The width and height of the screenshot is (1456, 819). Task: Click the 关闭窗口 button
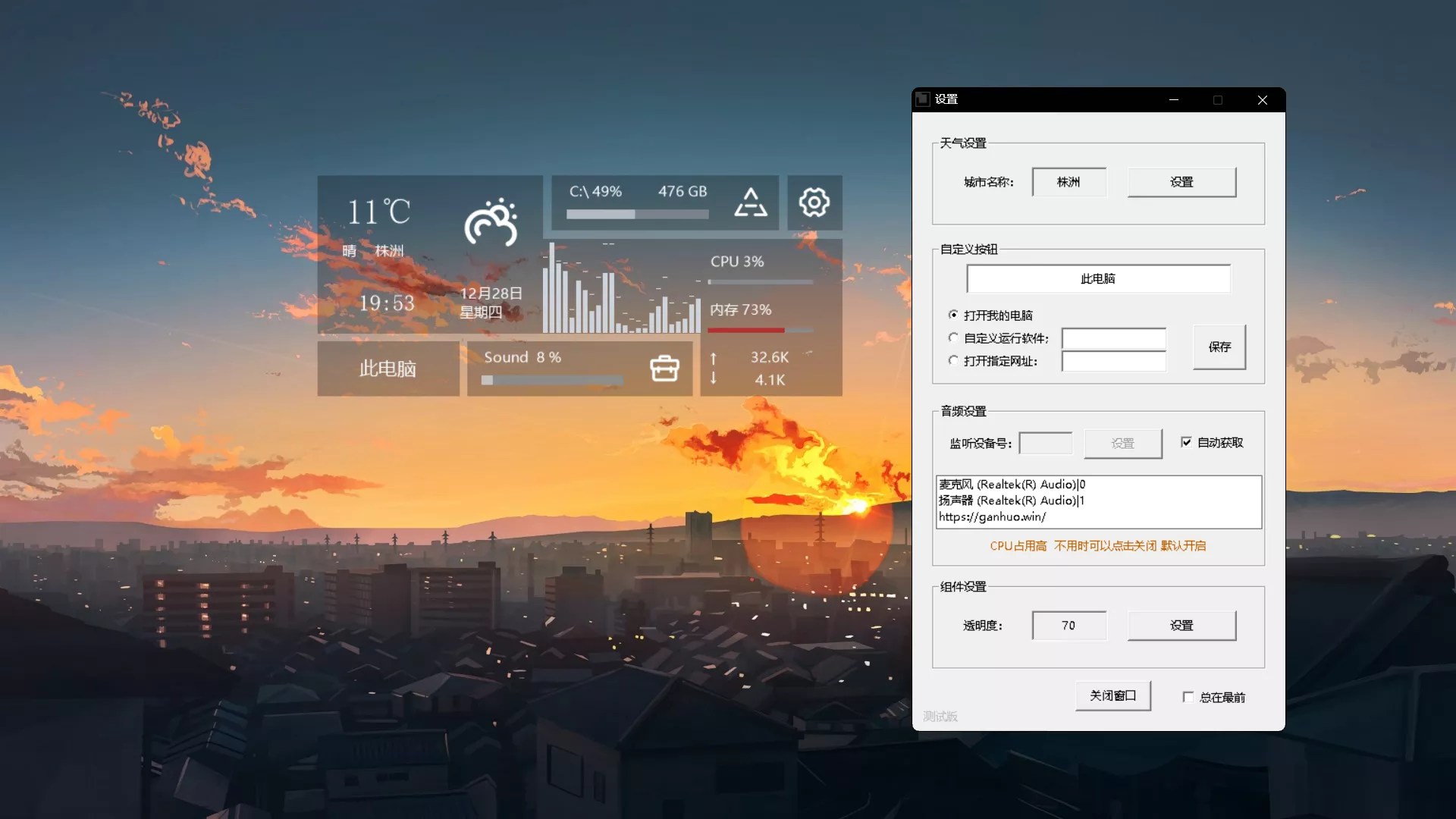tap(1112, 695)
